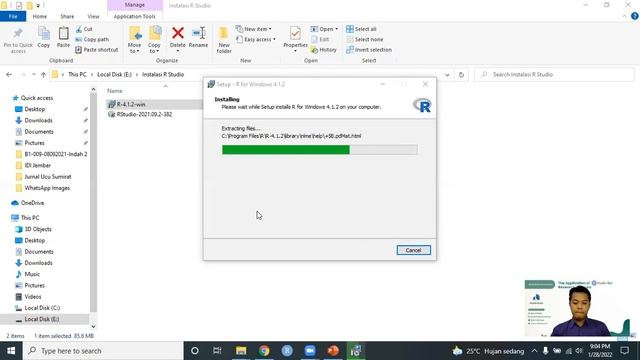This screenshot has height=360, width=640.
Task: Open Downloads under Quick access
Action: pos(38,120)
